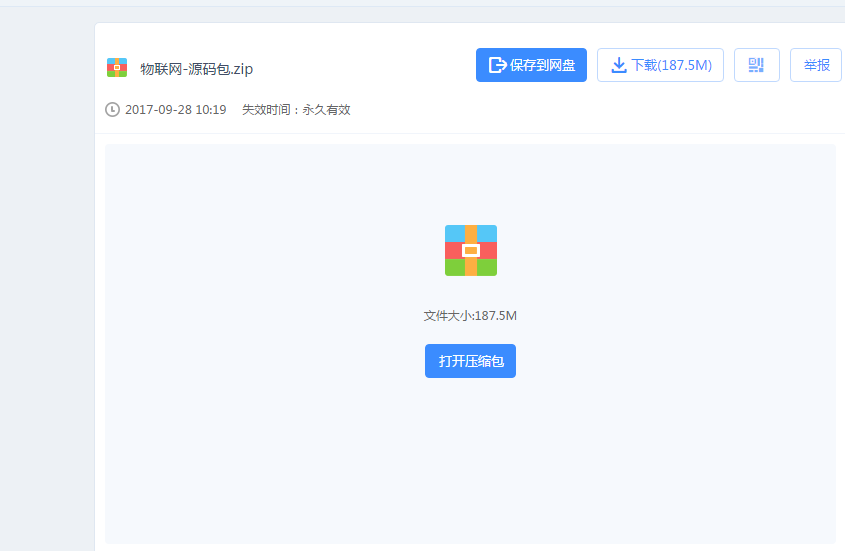Click the clock icon before the date
This screenshot has width=845, height=551.
(112, 109)
